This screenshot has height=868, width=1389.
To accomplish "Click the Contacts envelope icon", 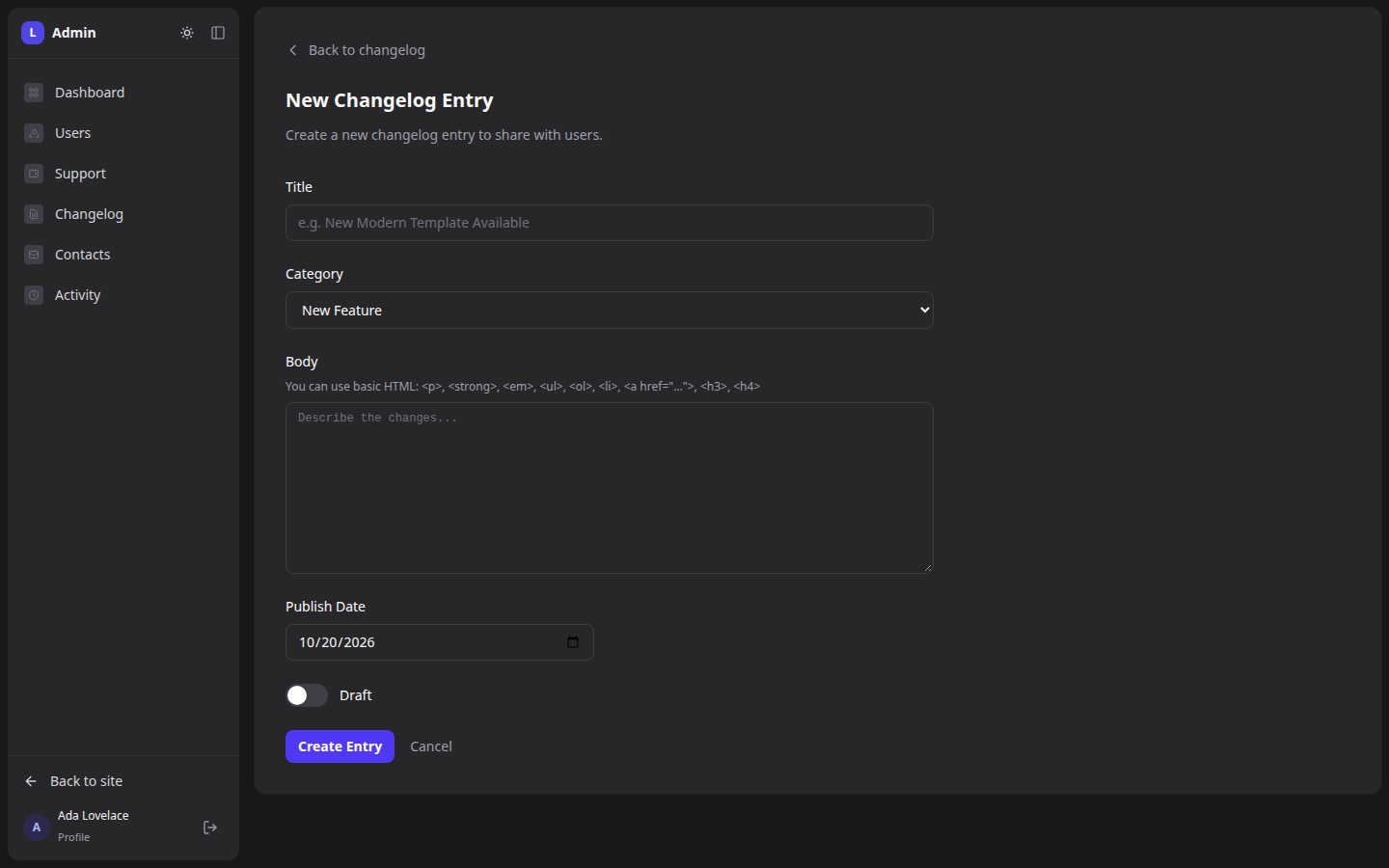I will (34, 255).
